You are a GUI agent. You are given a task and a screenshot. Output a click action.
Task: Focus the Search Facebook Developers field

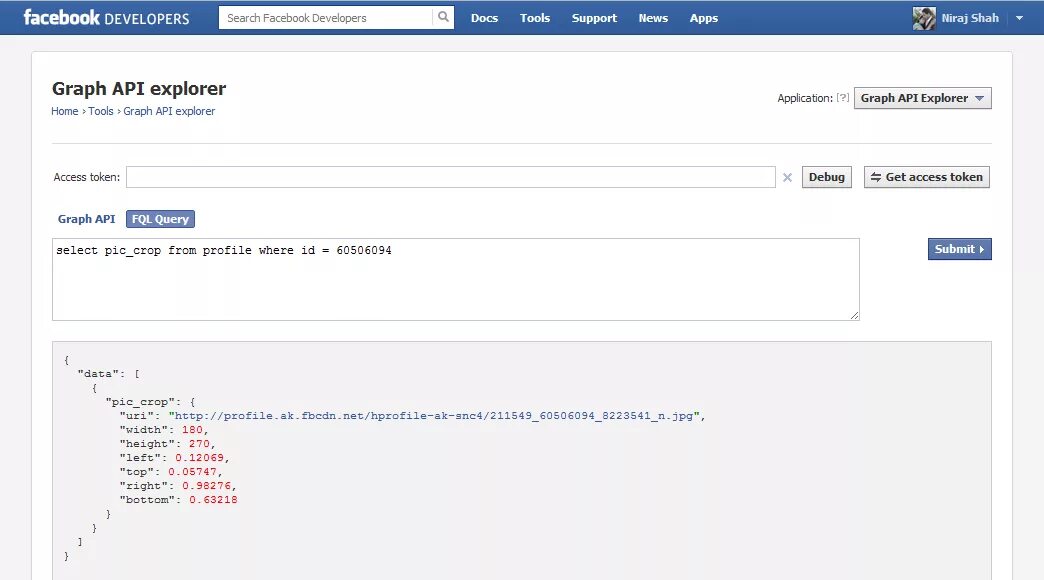(x=326, y=18)
